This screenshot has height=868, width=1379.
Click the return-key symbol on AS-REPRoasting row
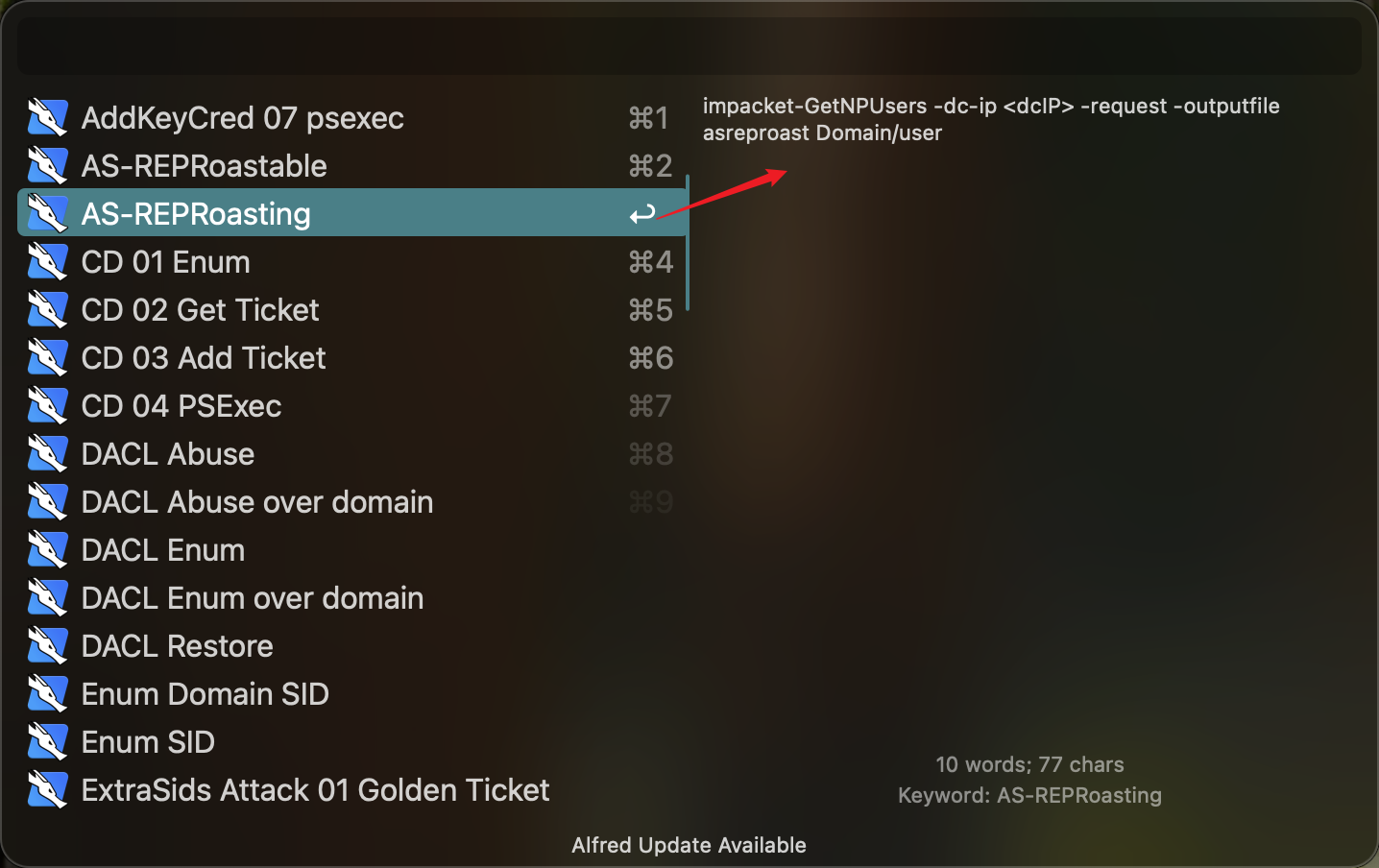pos(642,214)
